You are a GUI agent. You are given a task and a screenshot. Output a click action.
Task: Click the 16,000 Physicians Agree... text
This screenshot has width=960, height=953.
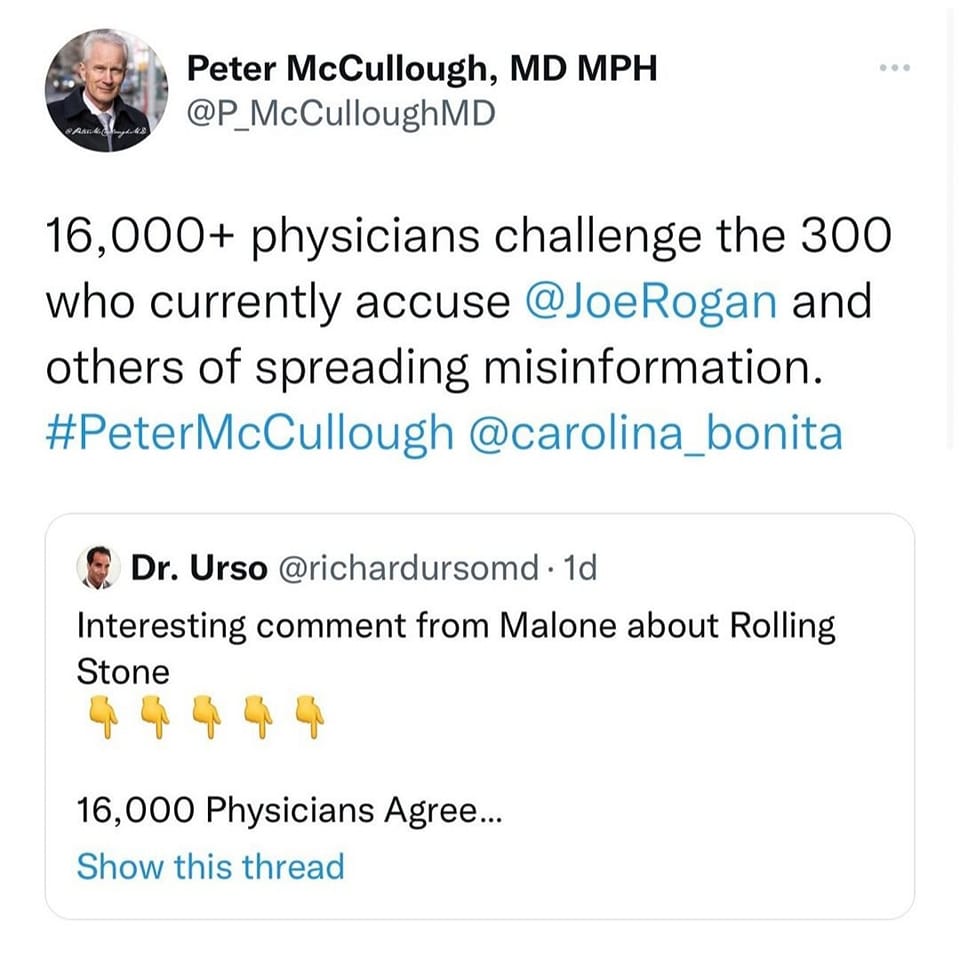(290, 811)
